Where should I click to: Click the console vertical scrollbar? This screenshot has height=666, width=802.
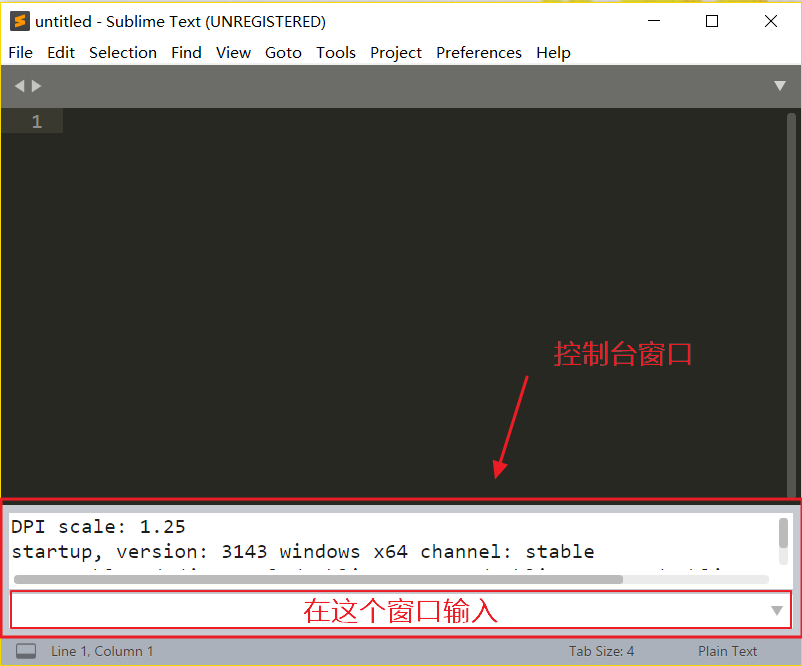pos(783,533)
